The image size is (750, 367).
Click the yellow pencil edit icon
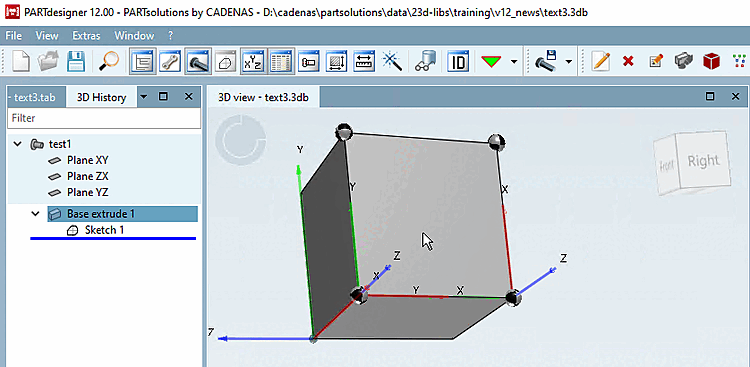pyautogui.click(x=600, y=61)
